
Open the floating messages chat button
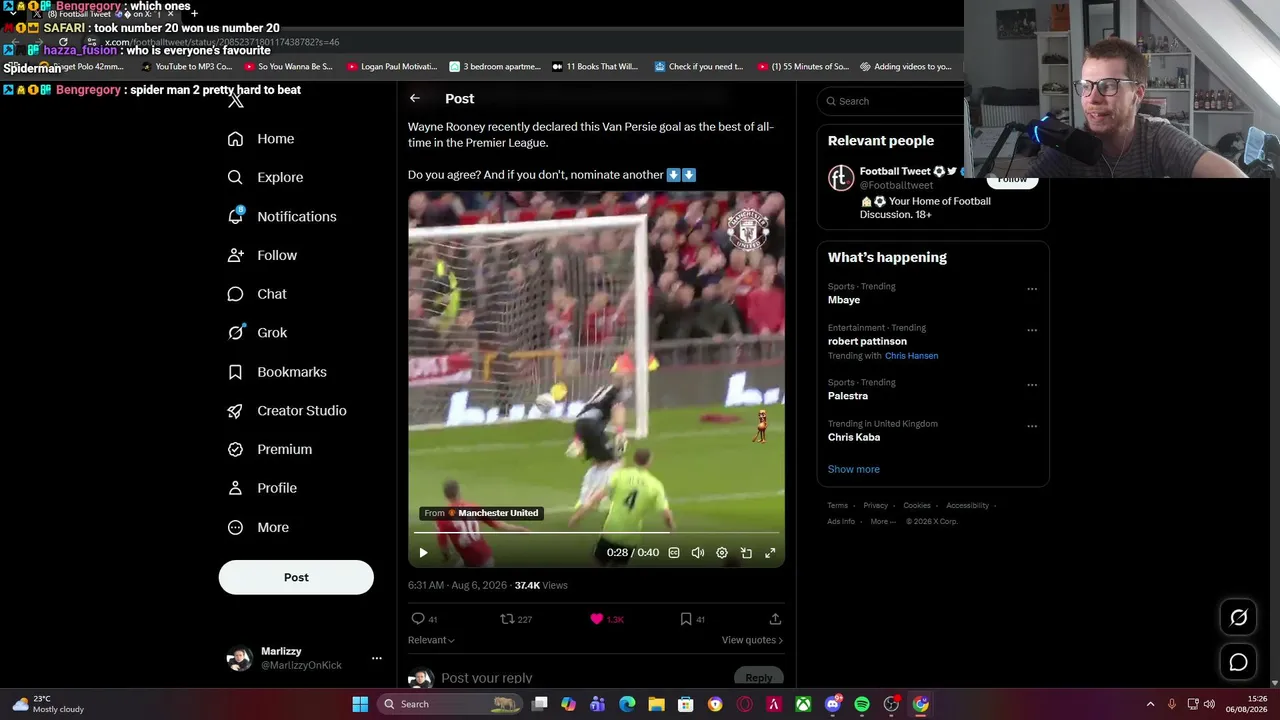[x=1238, y=662]
